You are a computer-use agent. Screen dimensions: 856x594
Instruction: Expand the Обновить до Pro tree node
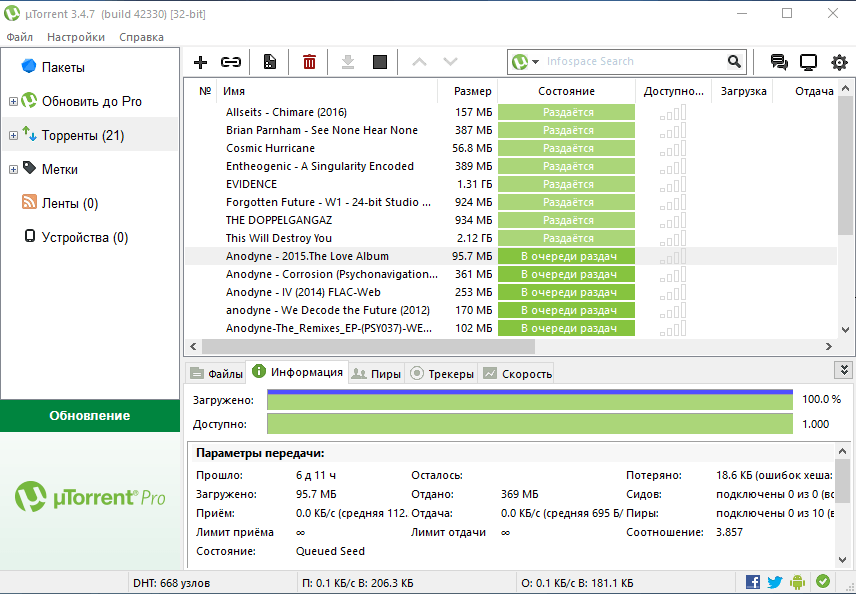pos(13,102)
